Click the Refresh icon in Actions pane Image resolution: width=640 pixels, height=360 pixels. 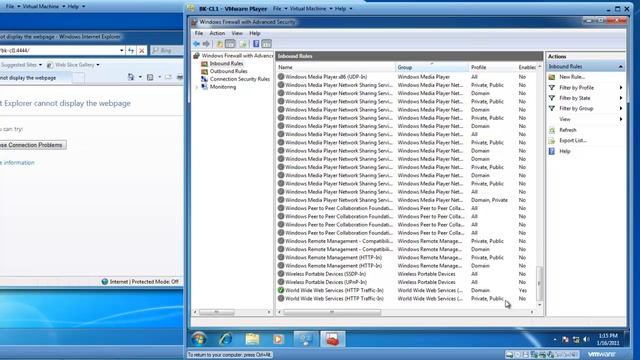coord(552,130)
